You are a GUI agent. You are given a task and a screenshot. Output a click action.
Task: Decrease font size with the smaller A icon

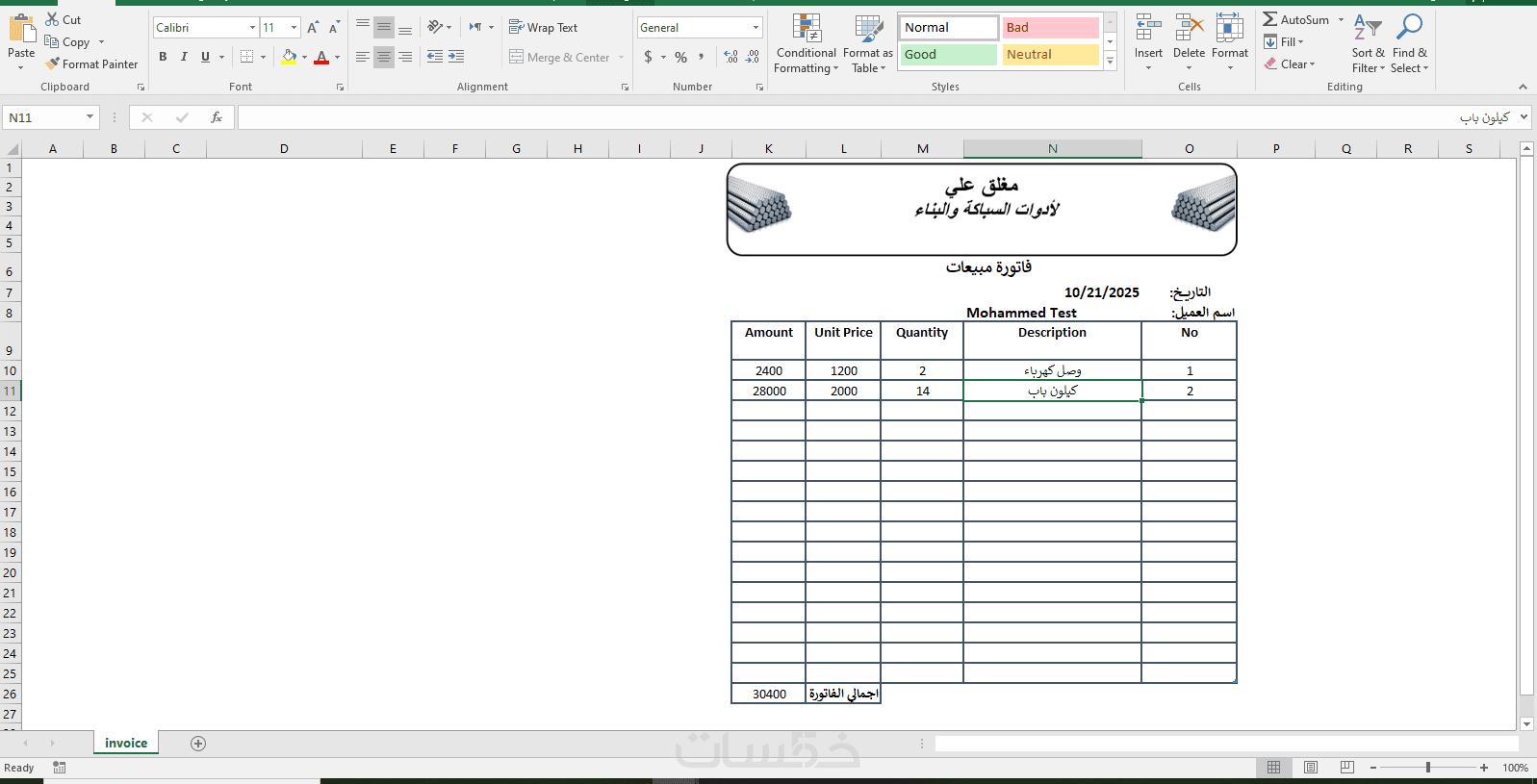334,28
